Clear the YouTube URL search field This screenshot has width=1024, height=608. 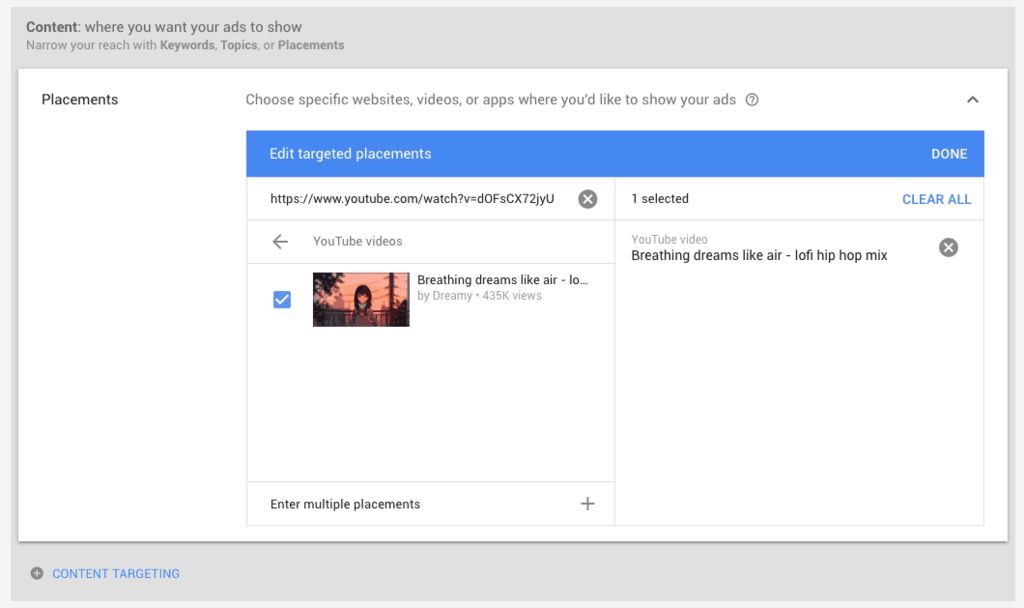(x=587, y=199)
